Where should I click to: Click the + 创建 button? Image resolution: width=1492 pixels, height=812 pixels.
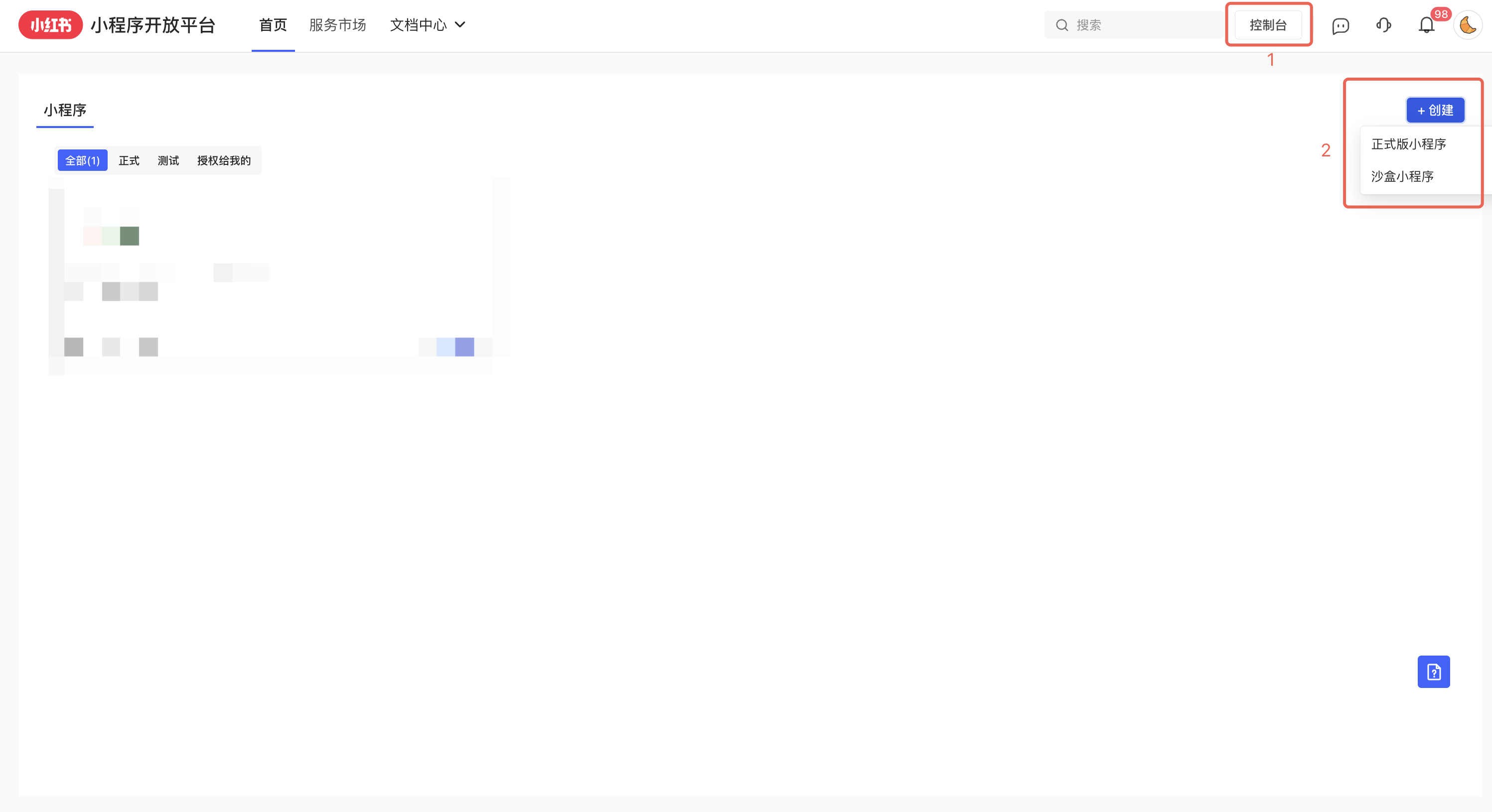coord(1435,110)
